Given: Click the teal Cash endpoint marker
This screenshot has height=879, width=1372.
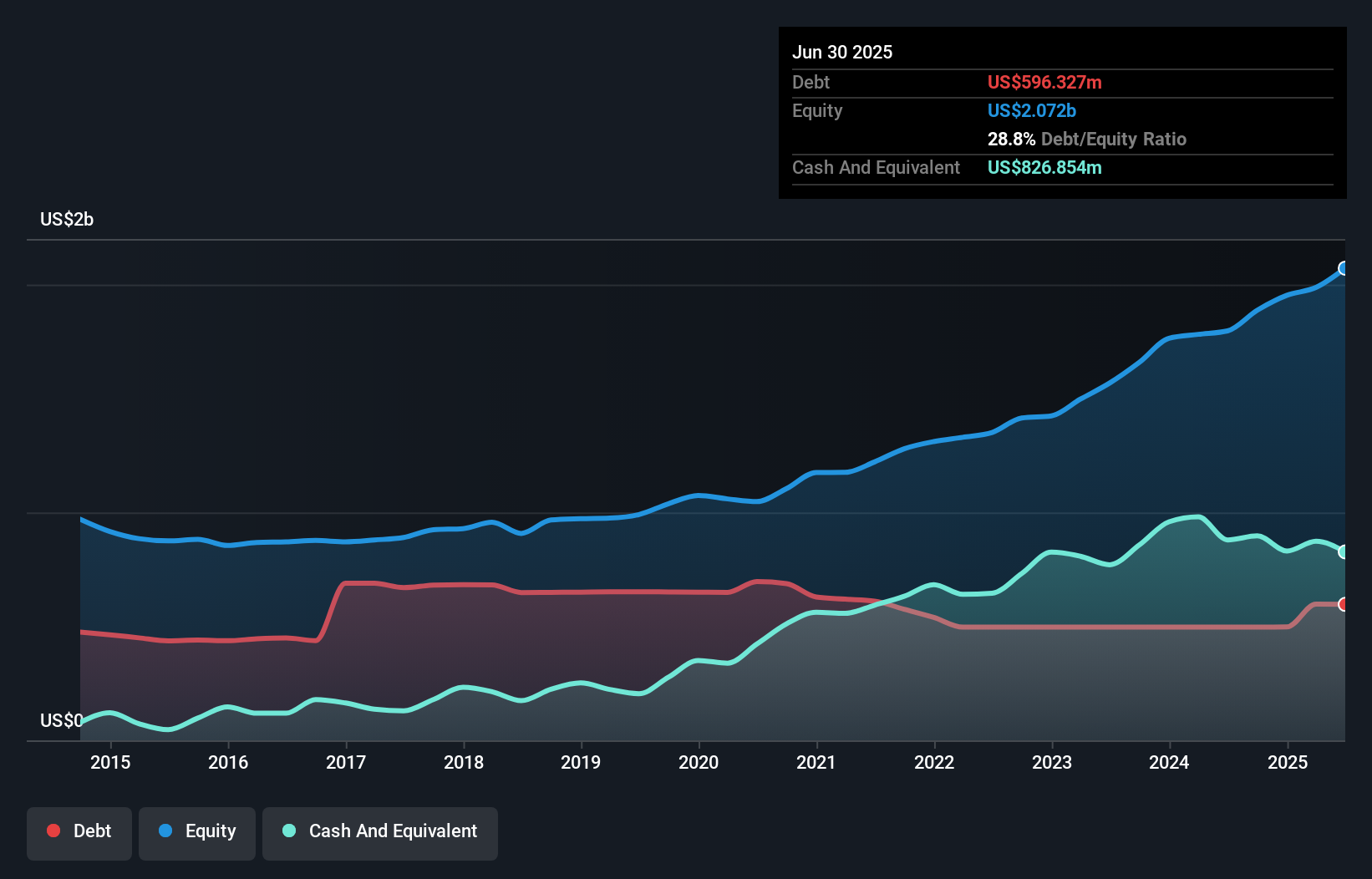Looking at the screenshot, I should point(1344,551).
